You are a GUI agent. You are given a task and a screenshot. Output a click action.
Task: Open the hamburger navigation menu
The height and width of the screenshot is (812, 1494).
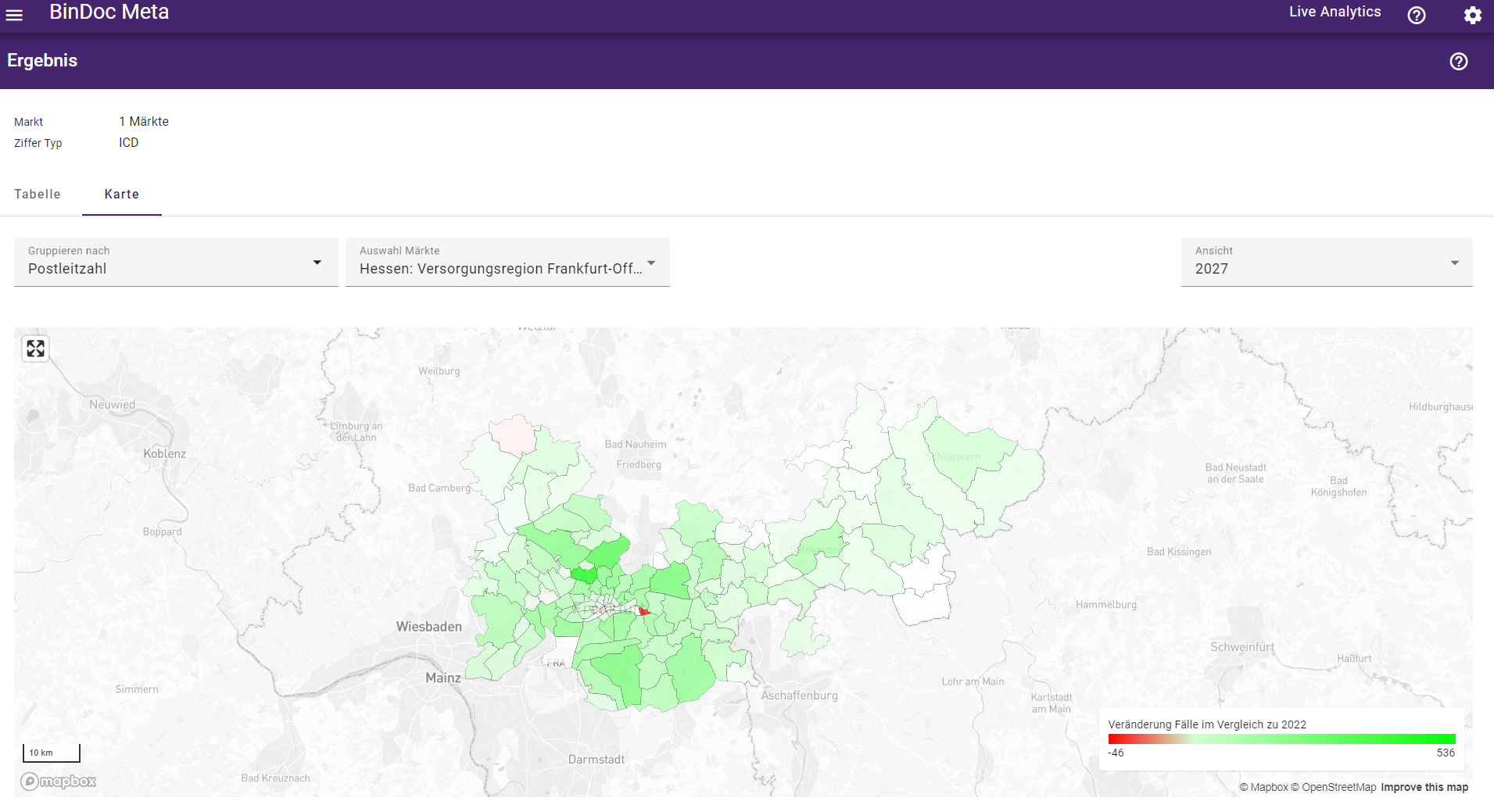pos(14,15)
